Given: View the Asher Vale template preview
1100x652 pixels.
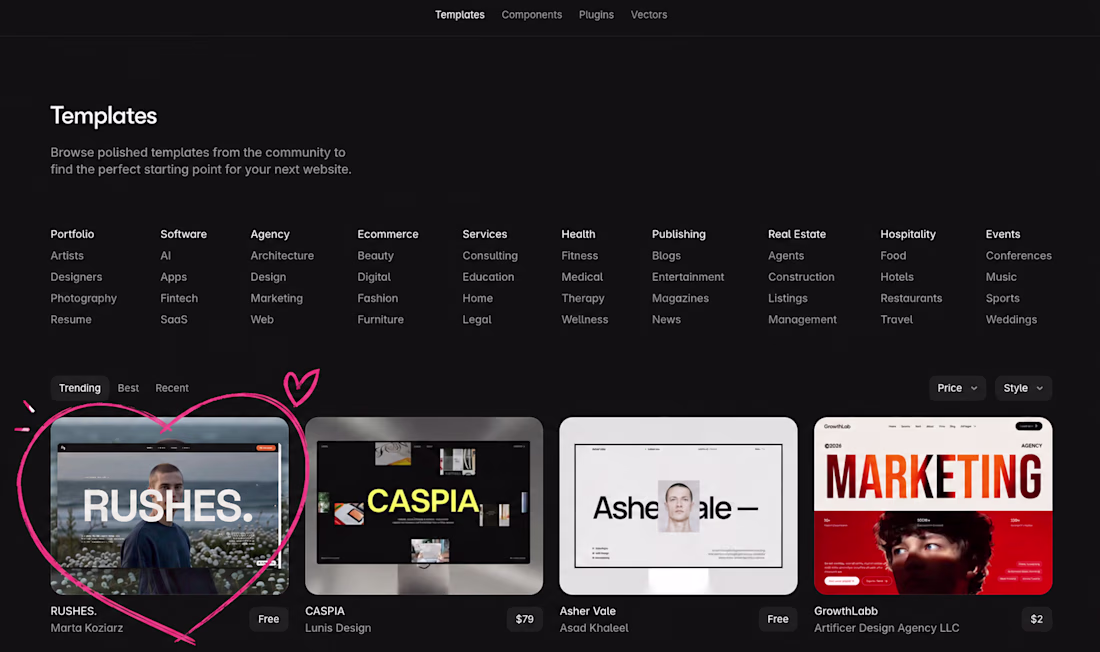Looking at the screenshot, I should pos(678,506).
